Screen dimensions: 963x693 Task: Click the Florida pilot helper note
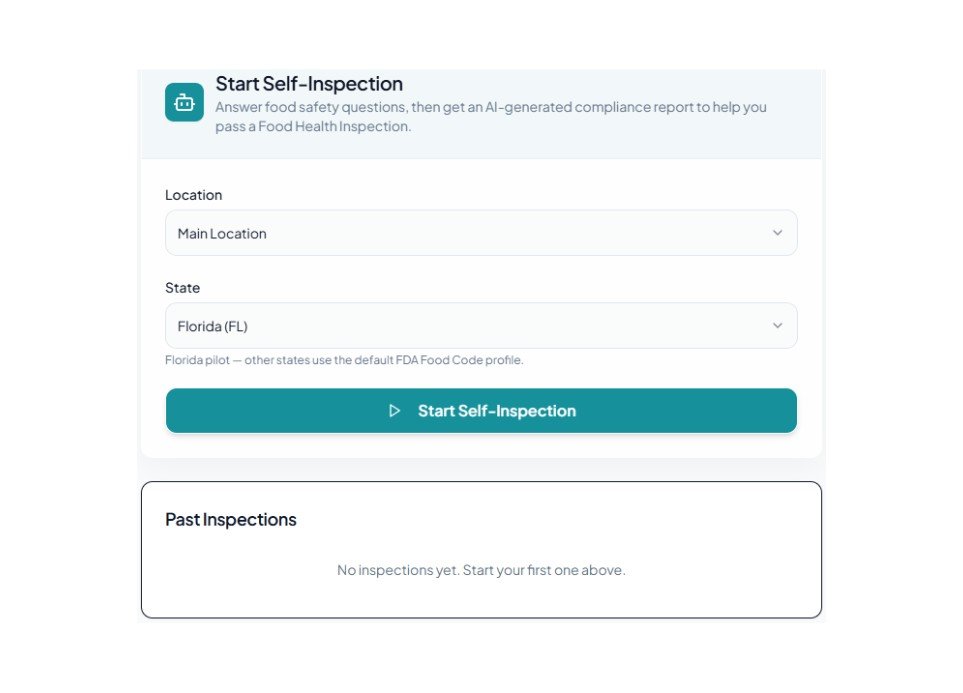[x=345, y=360]
